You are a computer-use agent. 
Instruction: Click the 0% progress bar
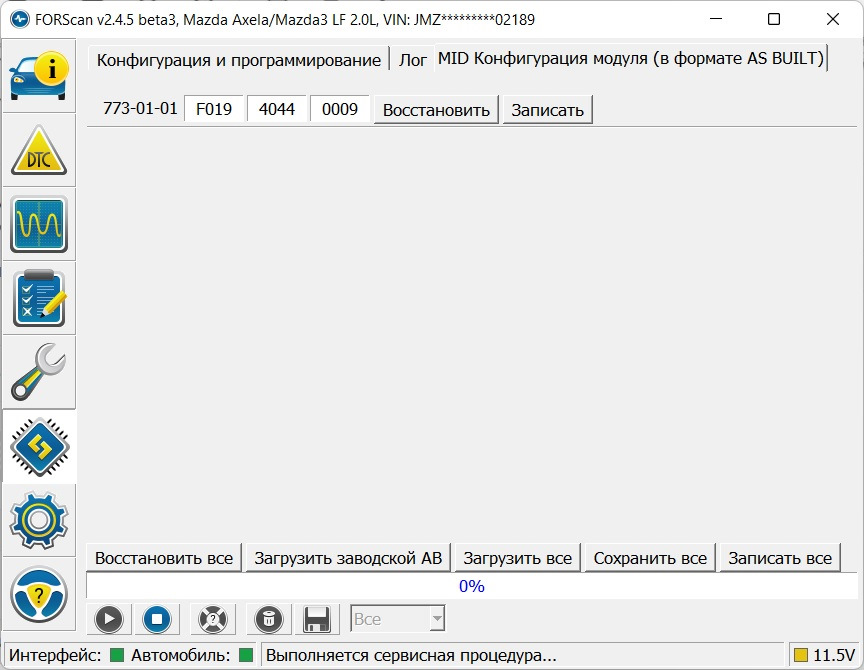click(x=472, y=586)
